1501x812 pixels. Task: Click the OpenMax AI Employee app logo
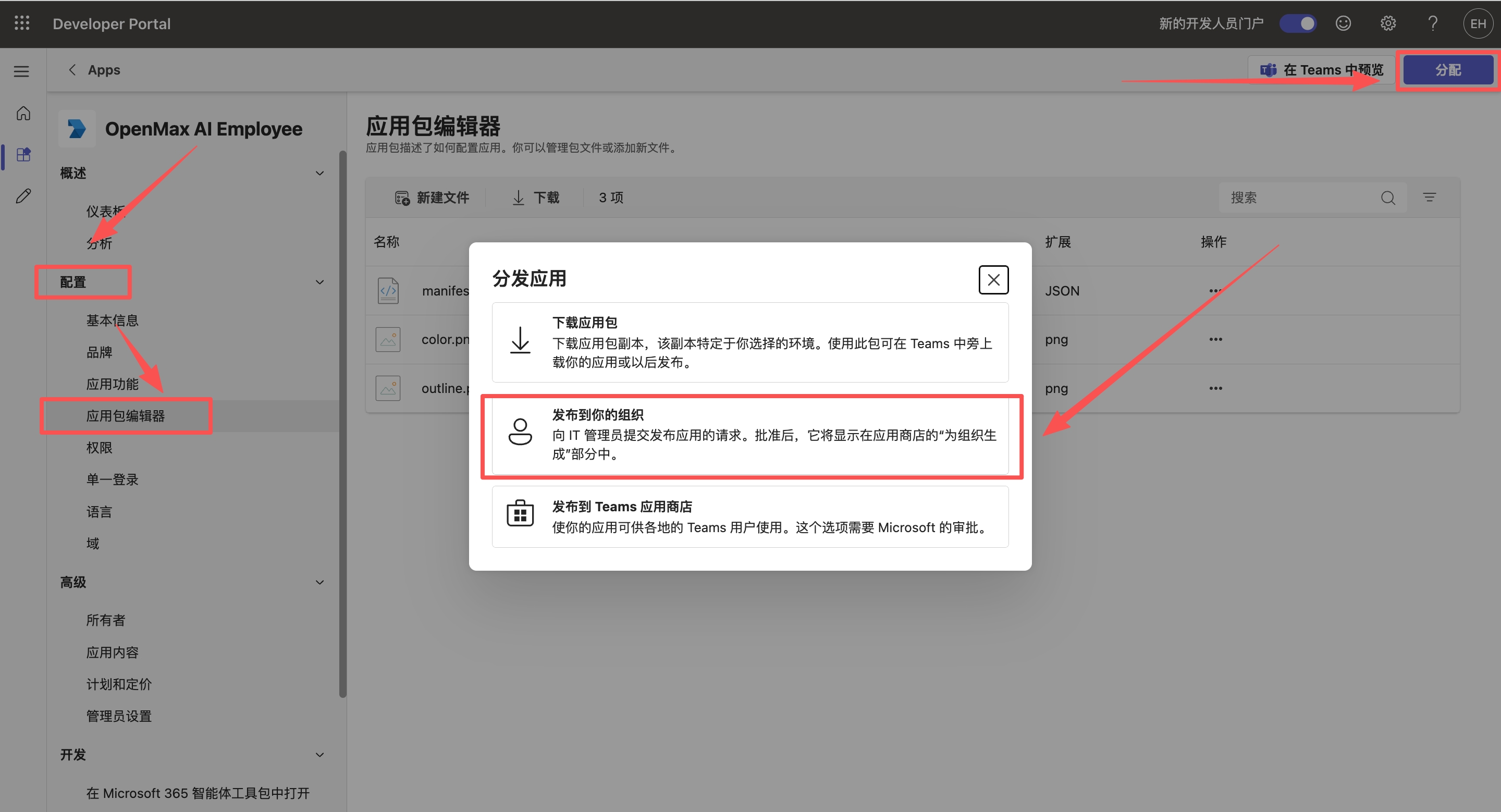77,128
